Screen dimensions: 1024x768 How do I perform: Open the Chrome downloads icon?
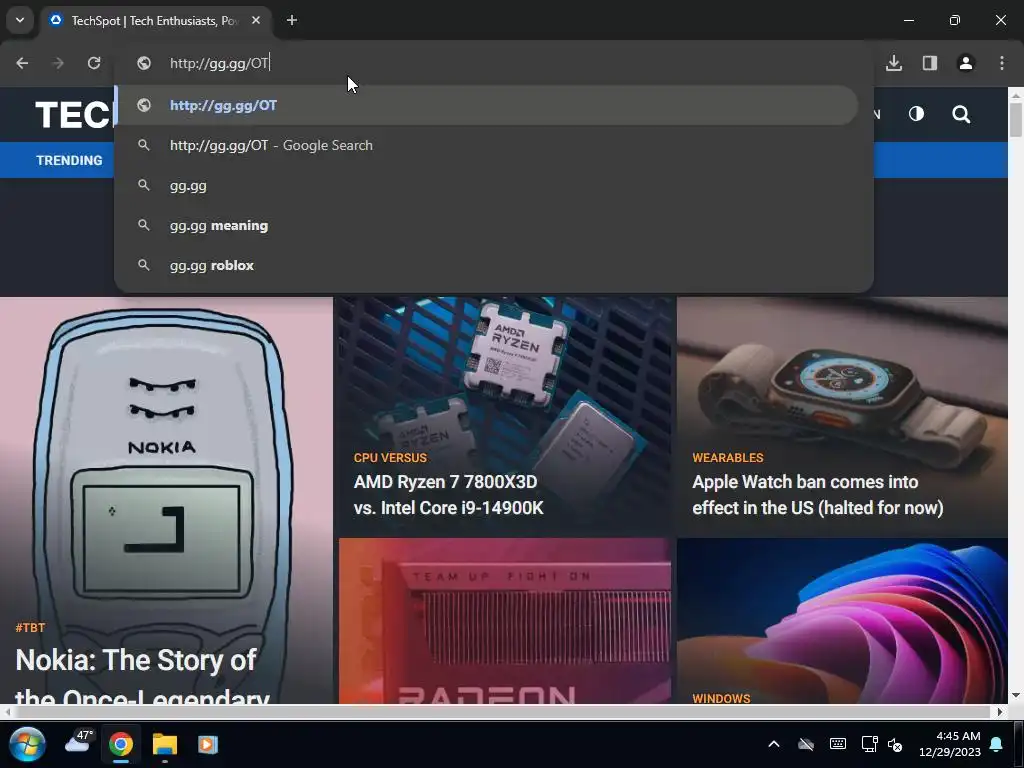click(x=894, y=63)
